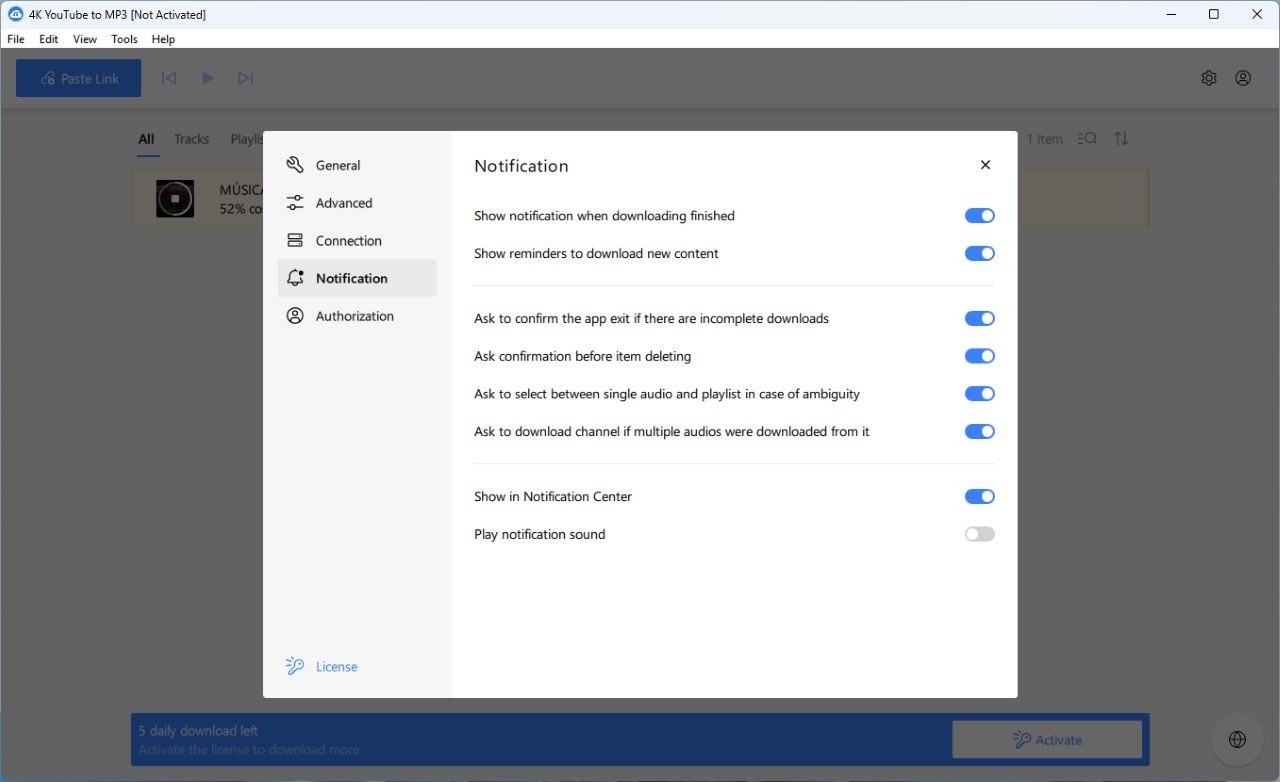Open the Connection settings section
This screenshot has width=1280, height=782.
[357, 241]
